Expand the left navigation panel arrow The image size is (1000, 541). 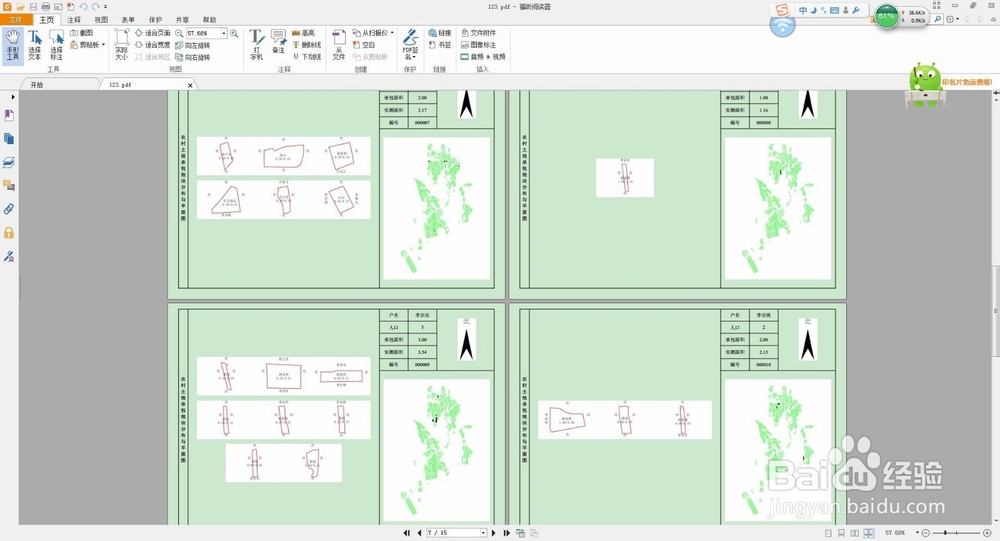click(x=13, y=97)
